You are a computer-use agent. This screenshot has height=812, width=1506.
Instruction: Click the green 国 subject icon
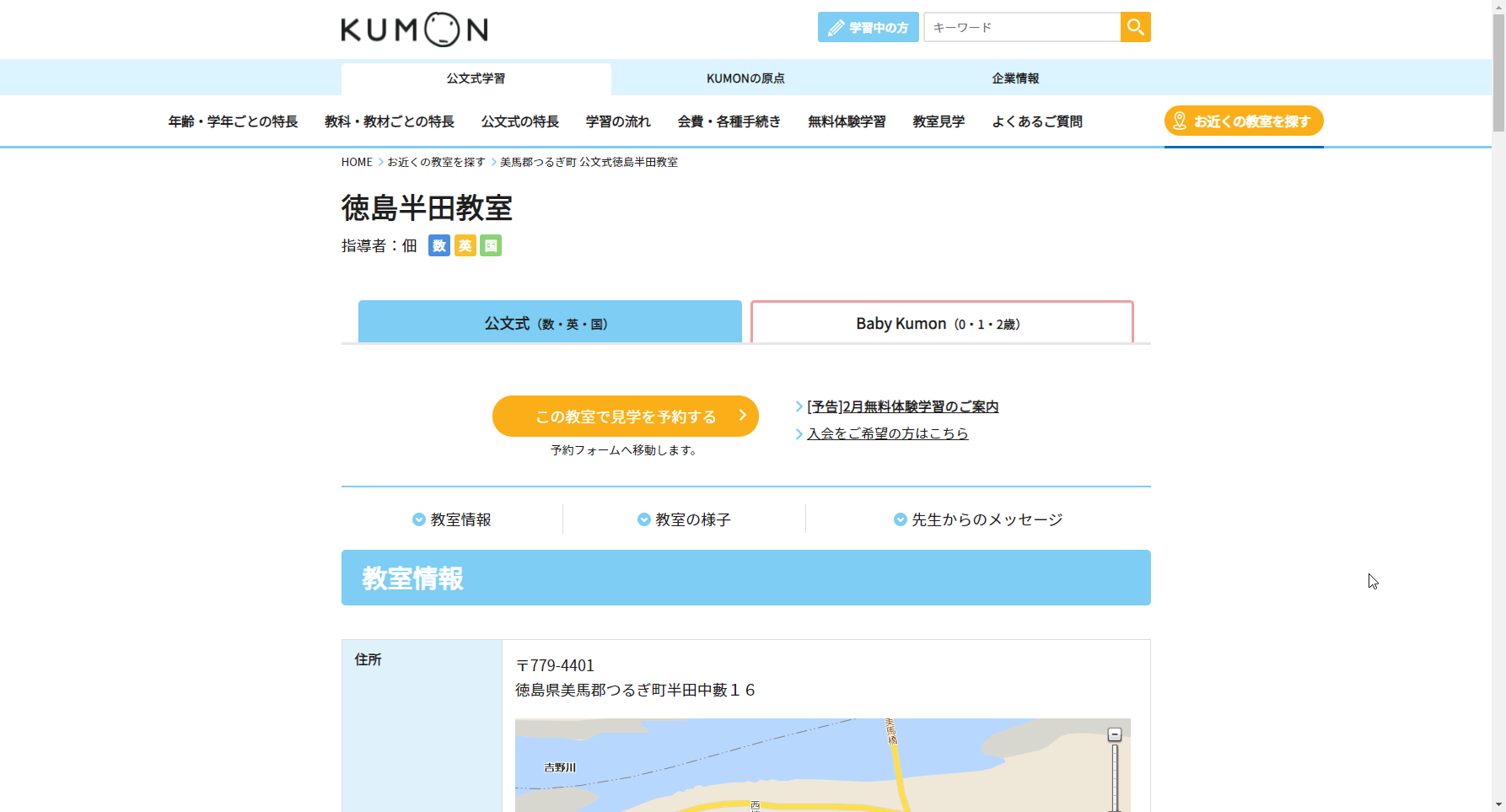tap(491, 245)
